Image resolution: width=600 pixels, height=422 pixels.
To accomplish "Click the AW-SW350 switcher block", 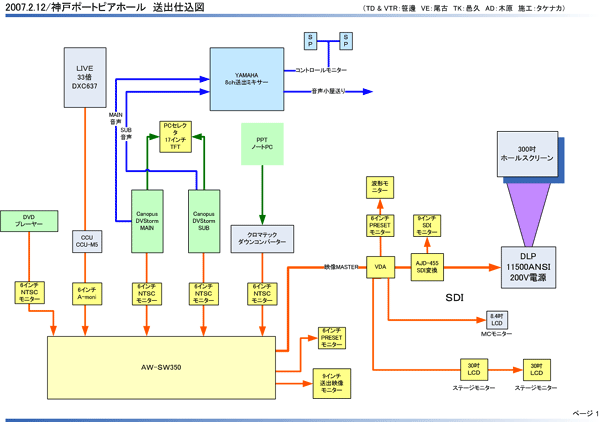I will (x=160, y=367).
